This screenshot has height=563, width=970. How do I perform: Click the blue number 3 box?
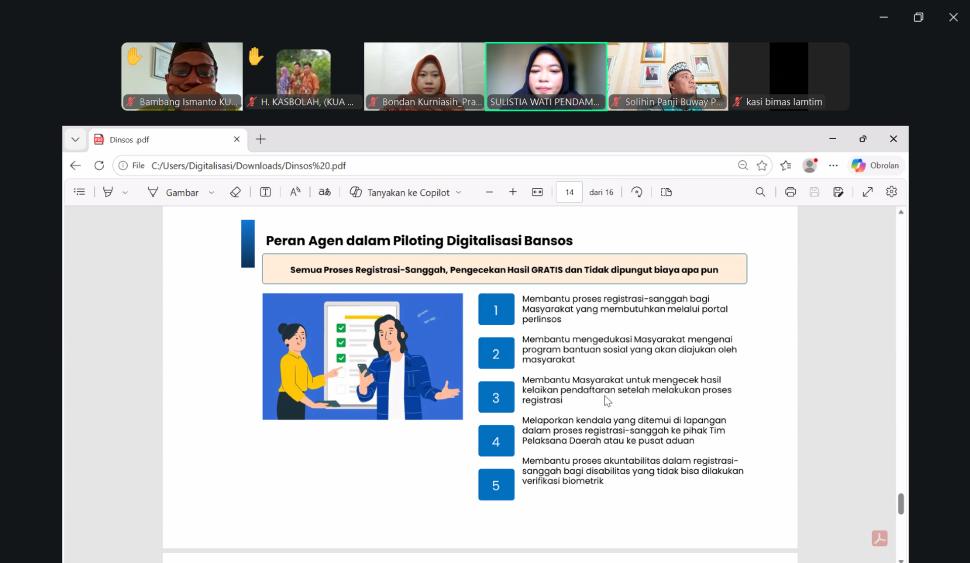pyautogui.click(x=496, y=397)
